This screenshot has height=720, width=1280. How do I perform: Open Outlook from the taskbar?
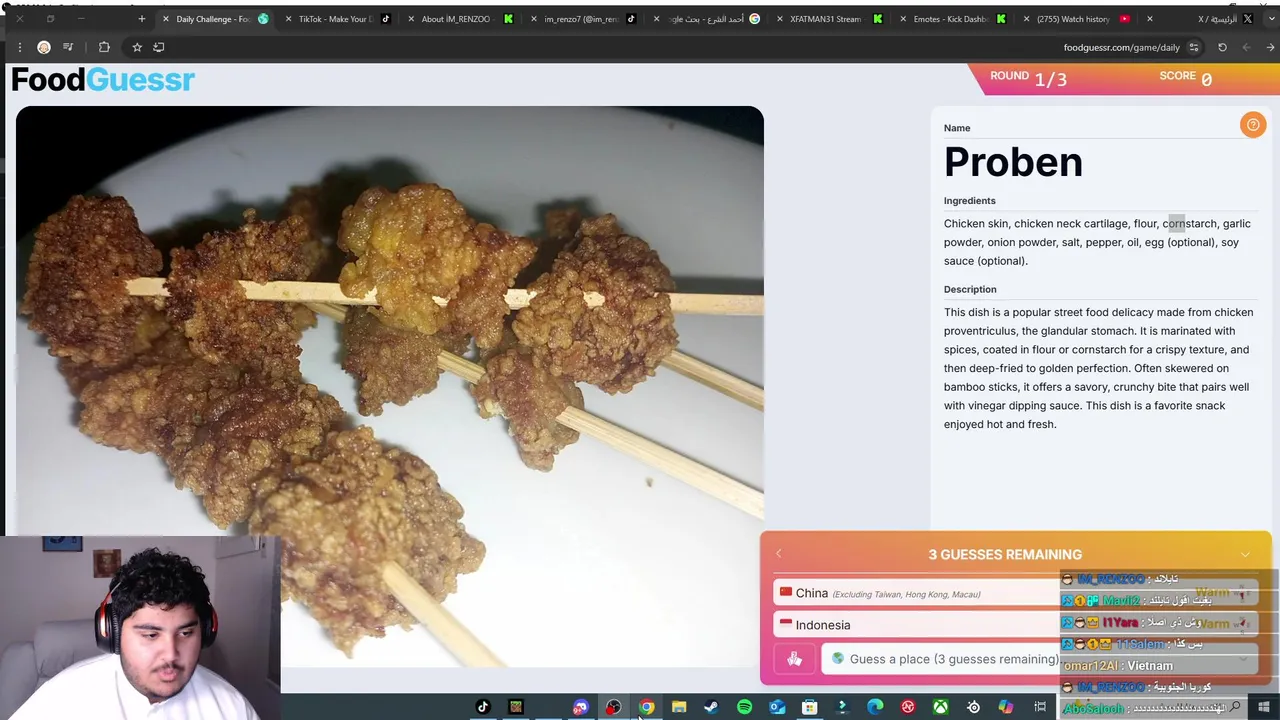777,707
